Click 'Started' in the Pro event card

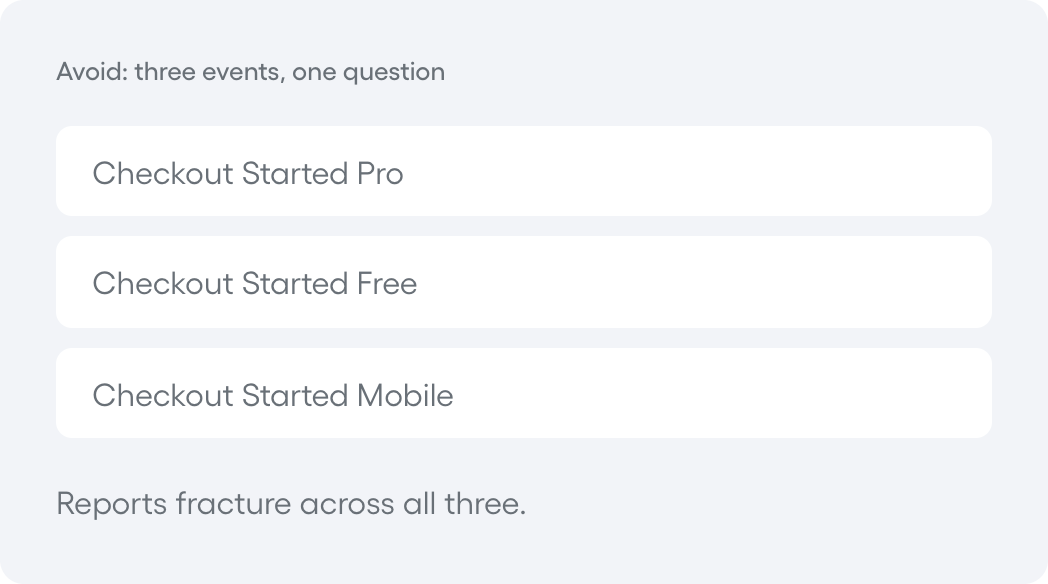[295, 174]
